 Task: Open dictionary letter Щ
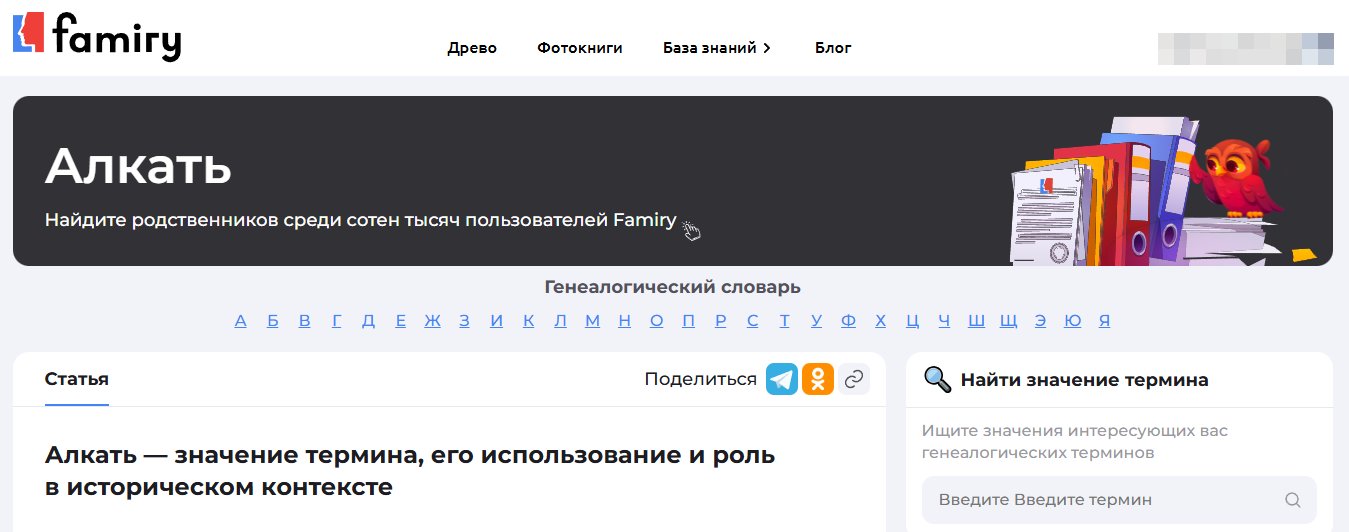click(x=1009, y=321)
